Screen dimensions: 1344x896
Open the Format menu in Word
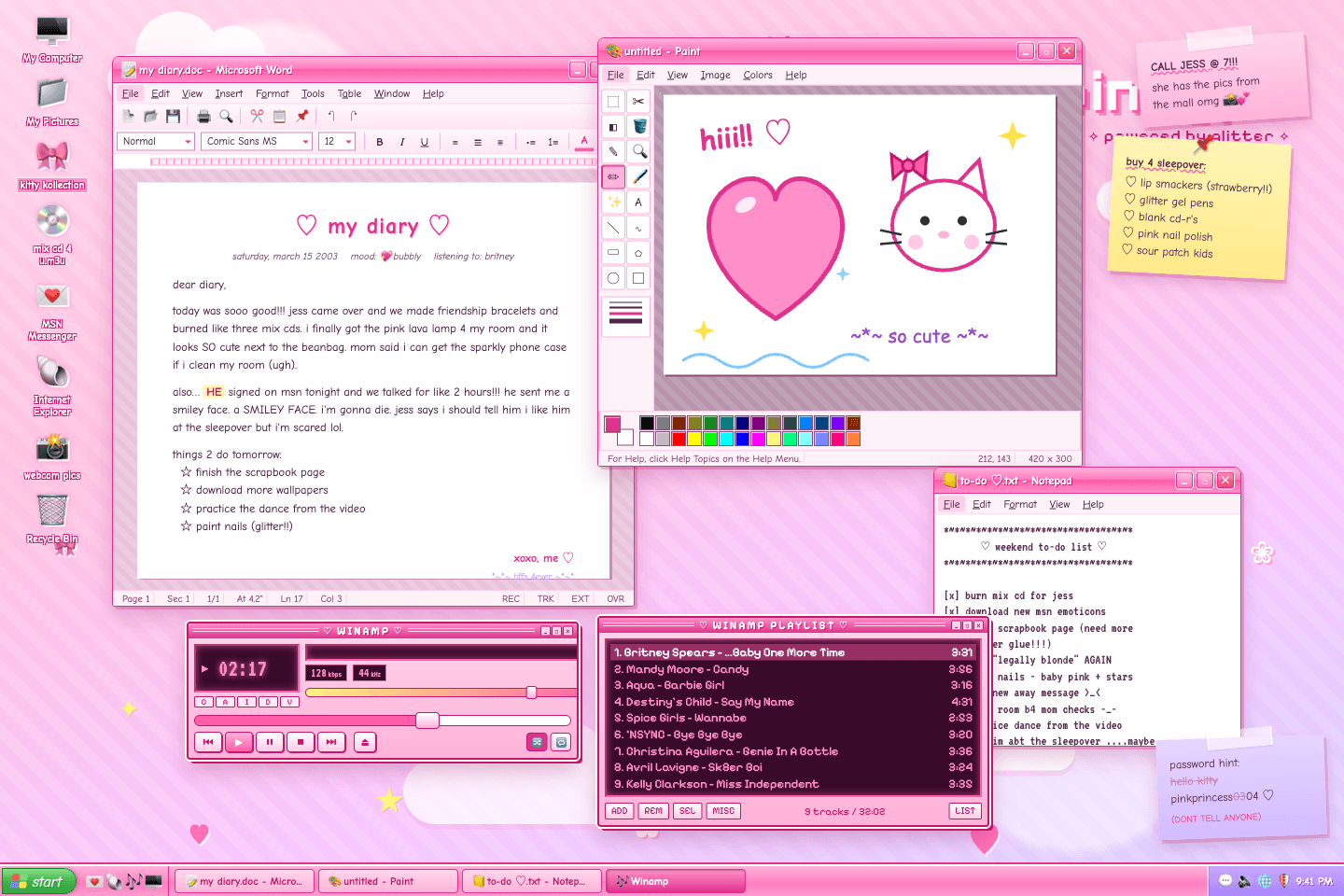[273, 93]
